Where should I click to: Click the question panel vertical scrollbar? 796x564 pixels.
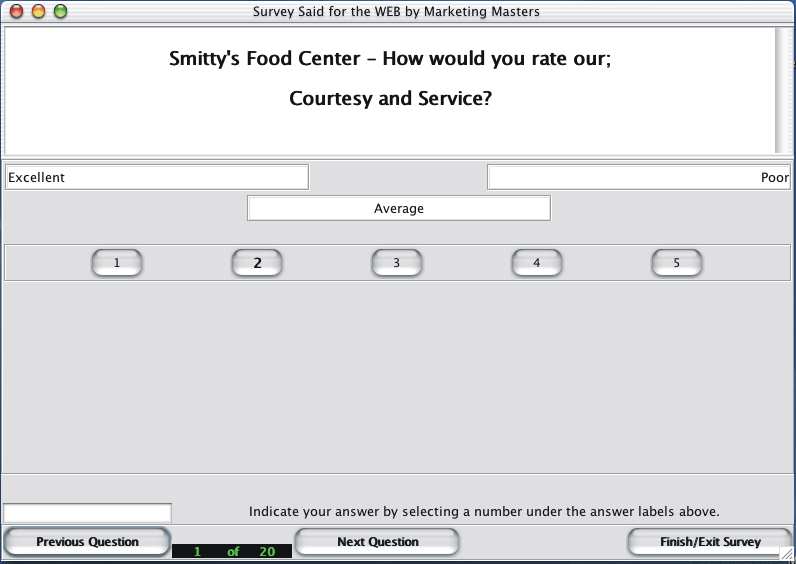click(782, 90)
